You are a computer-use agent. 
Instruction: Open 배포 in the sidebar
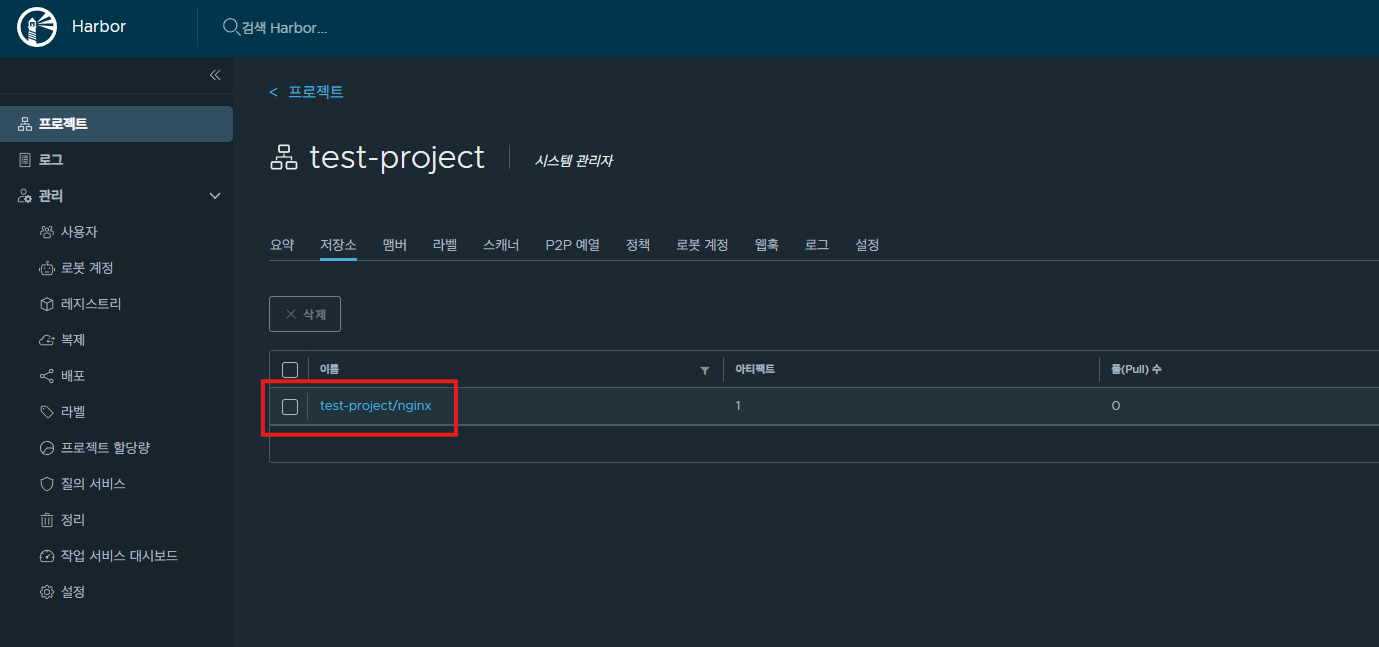73,376
